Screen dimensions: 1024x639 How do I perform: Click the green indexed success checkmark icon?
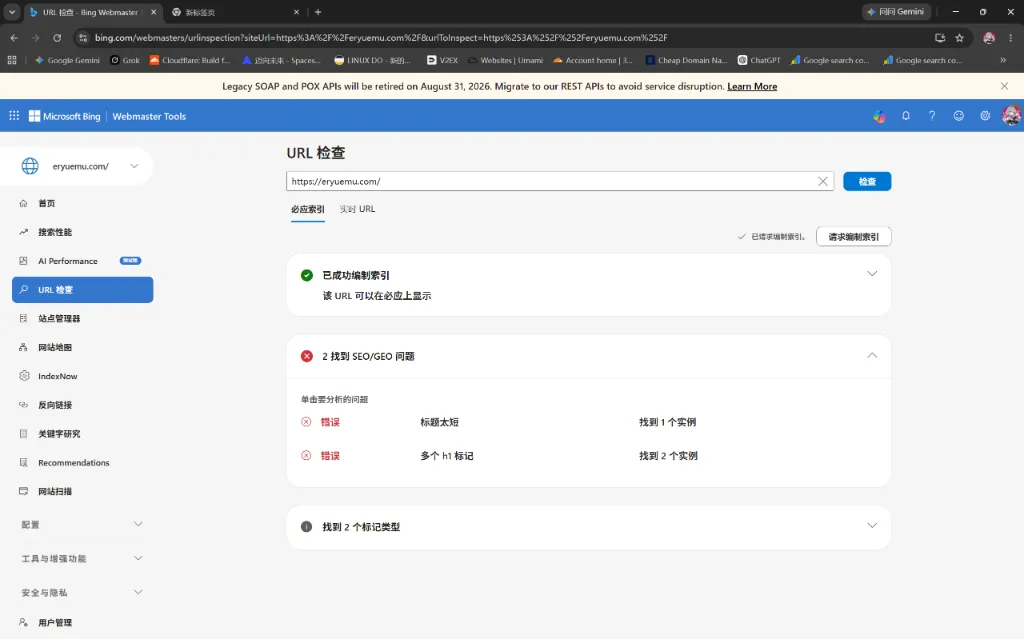[306, 275]
